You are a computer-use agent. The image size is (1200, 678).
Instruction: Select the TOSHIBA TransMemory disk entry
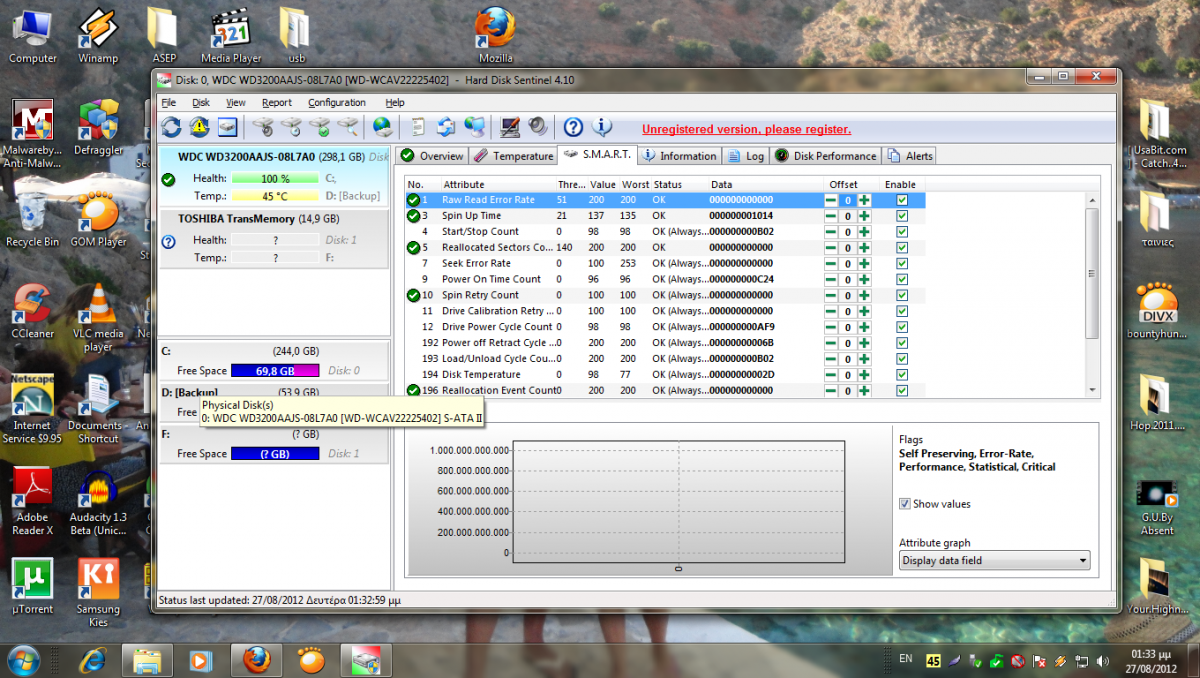click(x=274, y=238)
